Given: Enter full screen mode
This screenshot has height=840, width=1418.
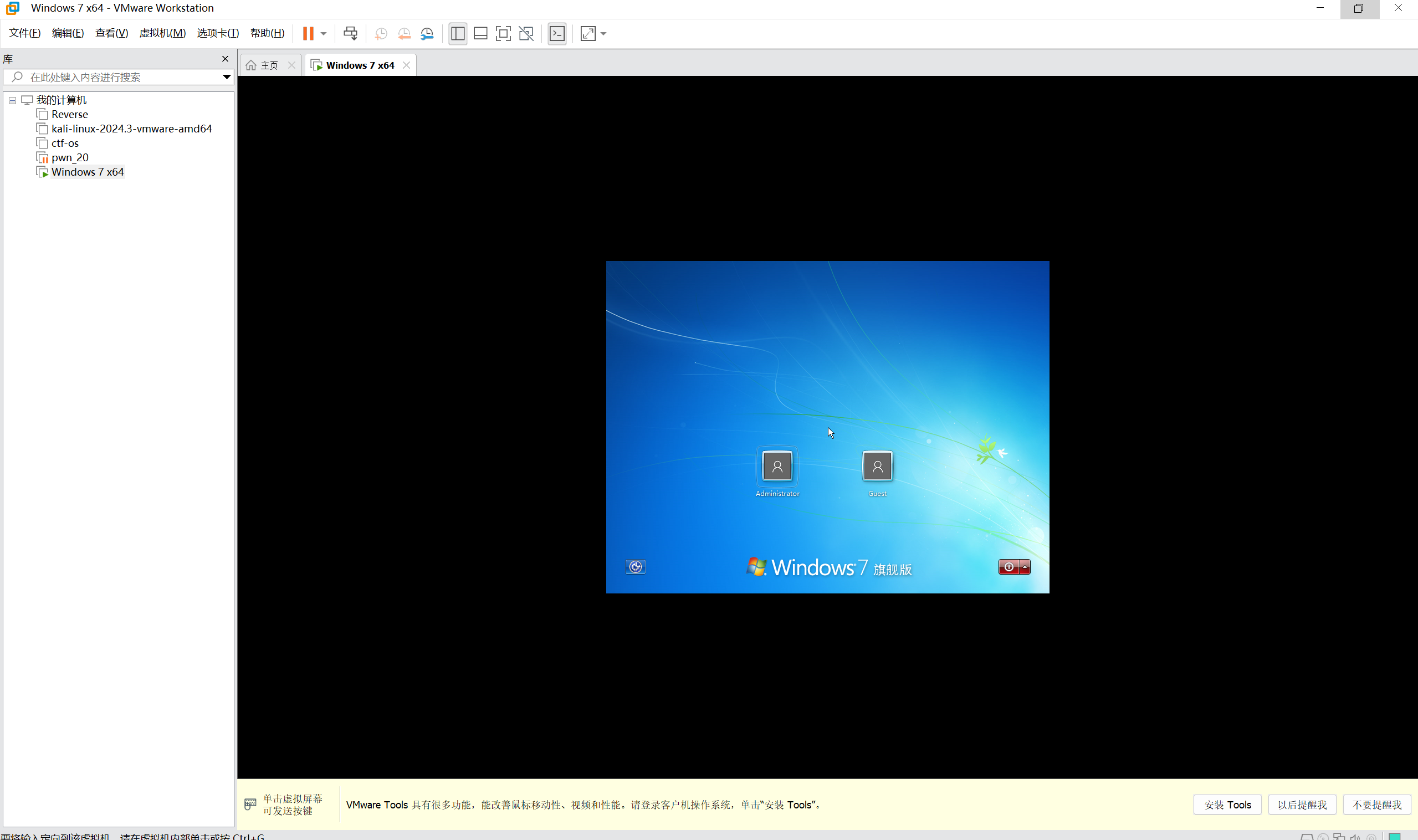Looking at the screenshot, I should click(x=503, y=33).
